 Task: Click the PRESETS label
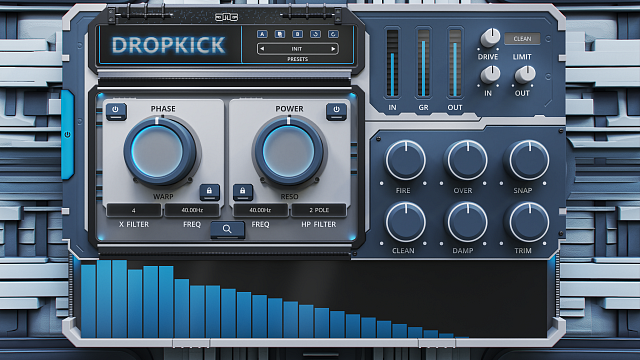pyautogui.click(x=298, y=59)
